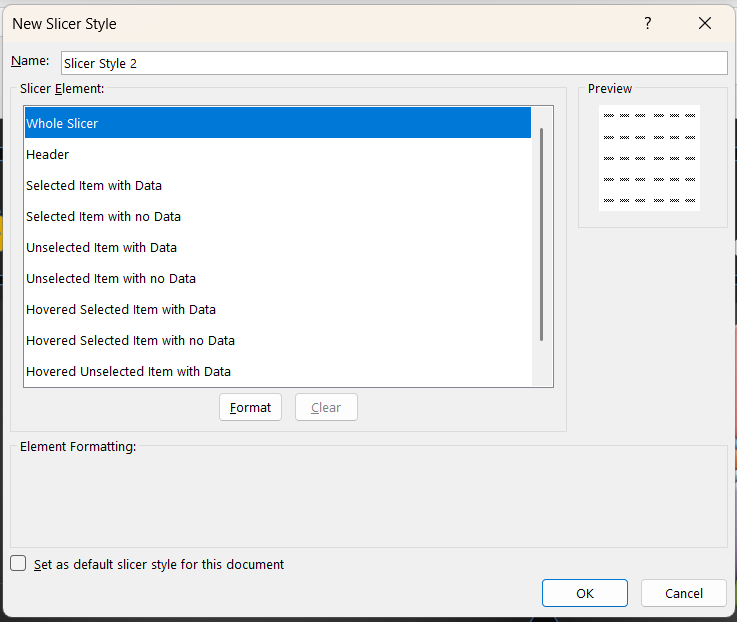The width and height of the screenshot is (737, 622).
Task: Click the Name text field
Action: (x=394, y=63)
